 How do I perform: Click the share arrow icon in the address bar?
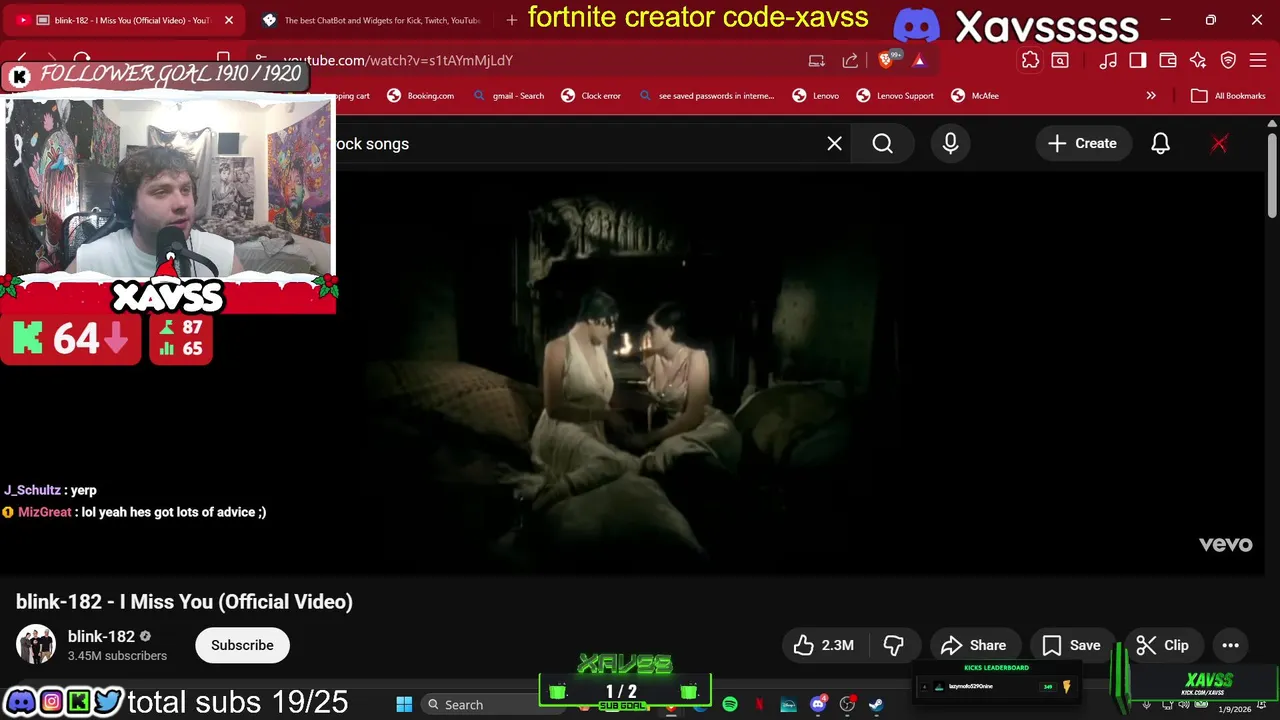pyautogui.click(x=850, y=60)
